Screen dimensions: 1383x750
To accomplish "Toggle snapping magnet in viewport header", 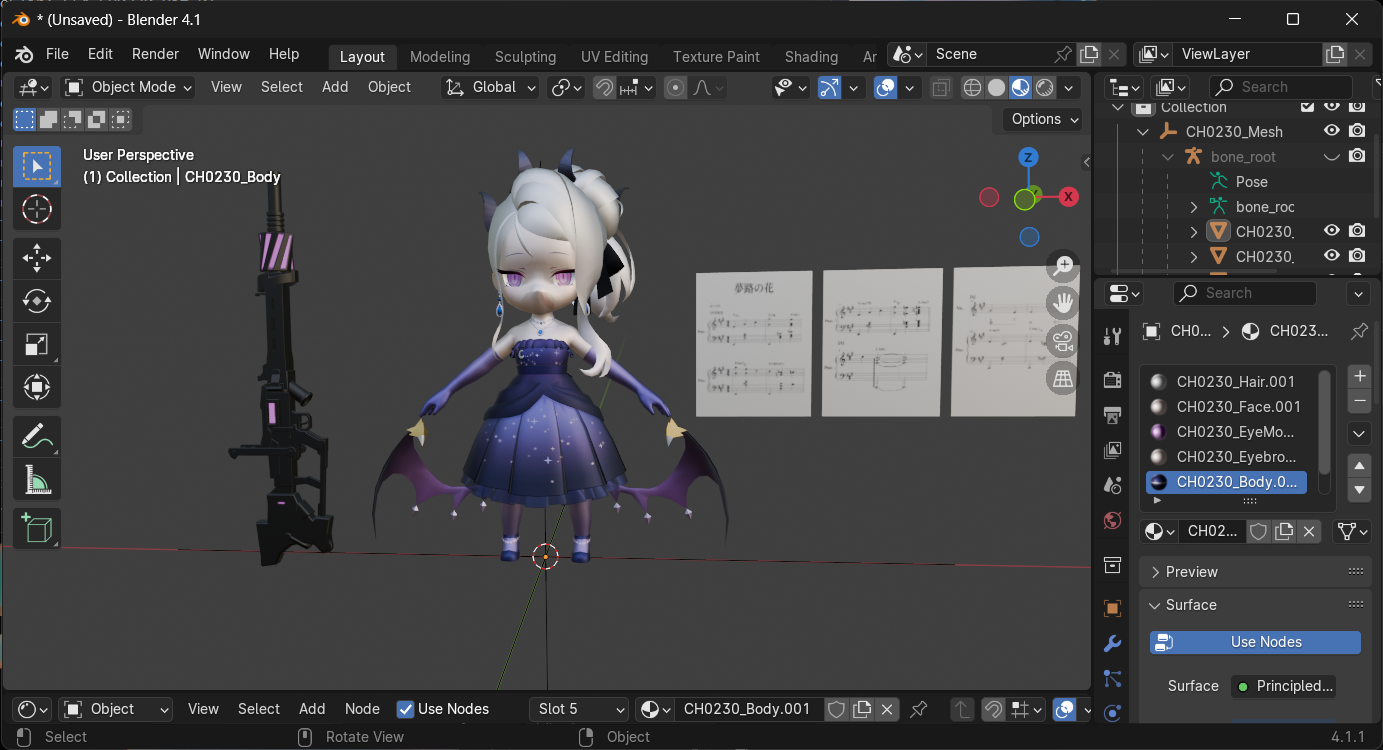I will tap(604, 87).
